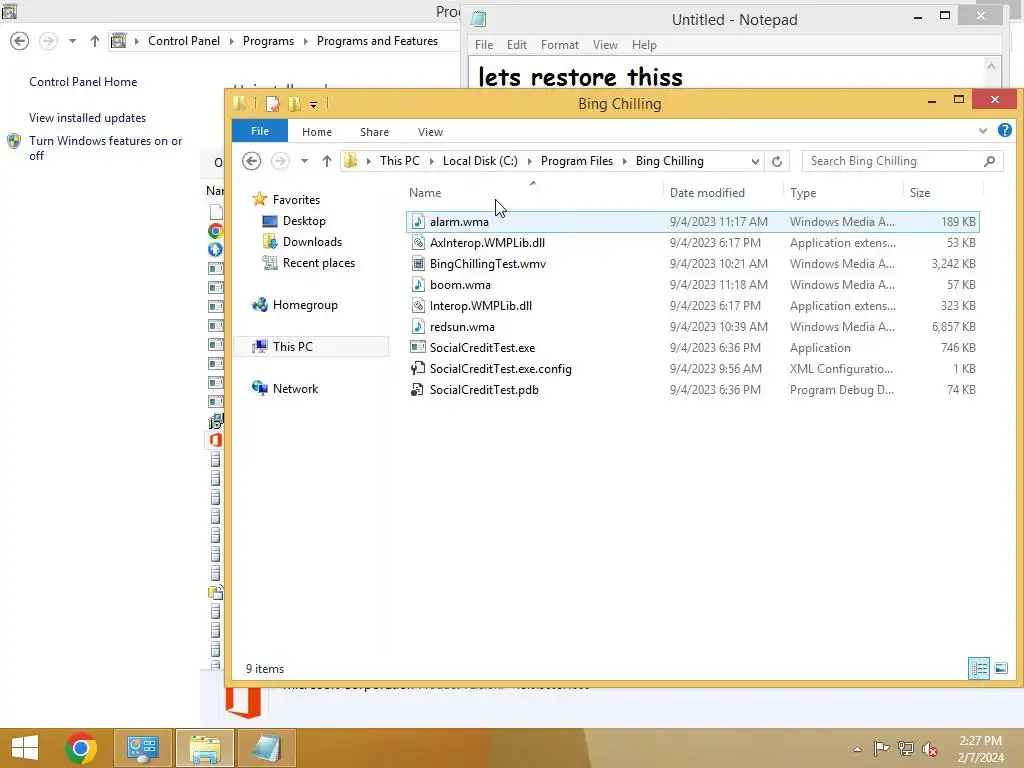Select AxInterop.WMPLib.dll file

point(692,243)
